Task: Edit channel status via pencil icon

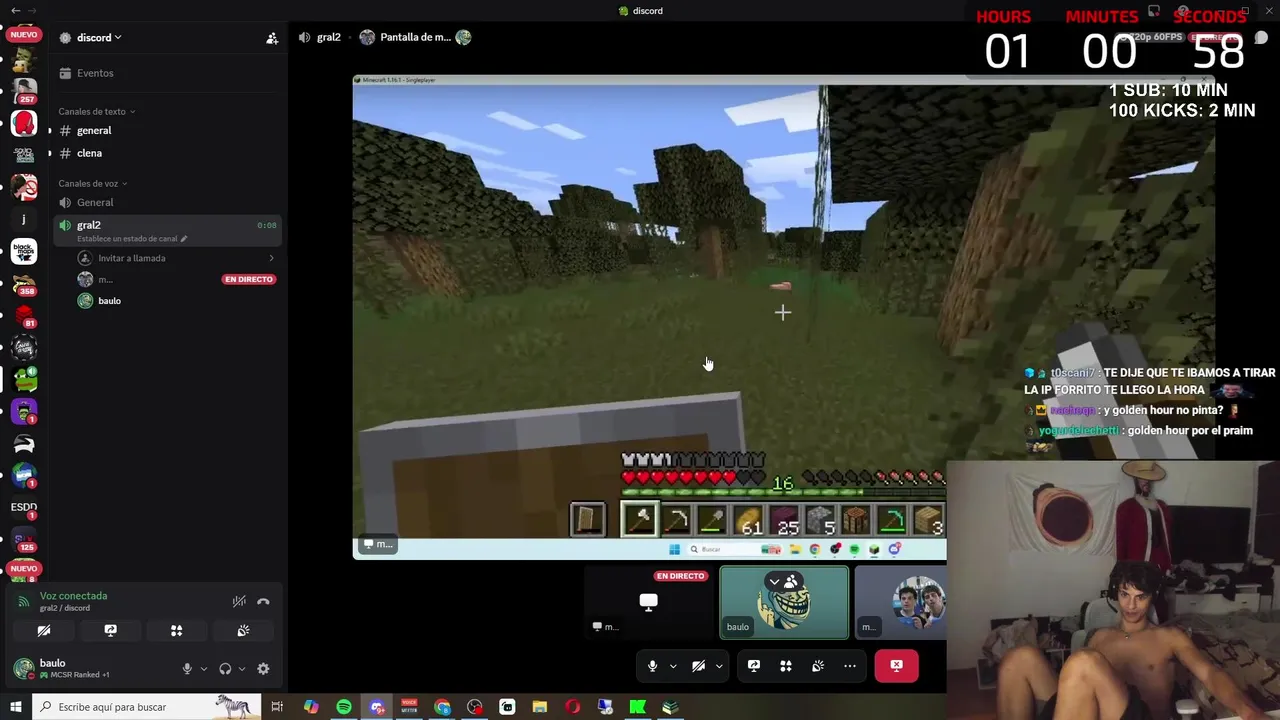Action: point(184,239)
